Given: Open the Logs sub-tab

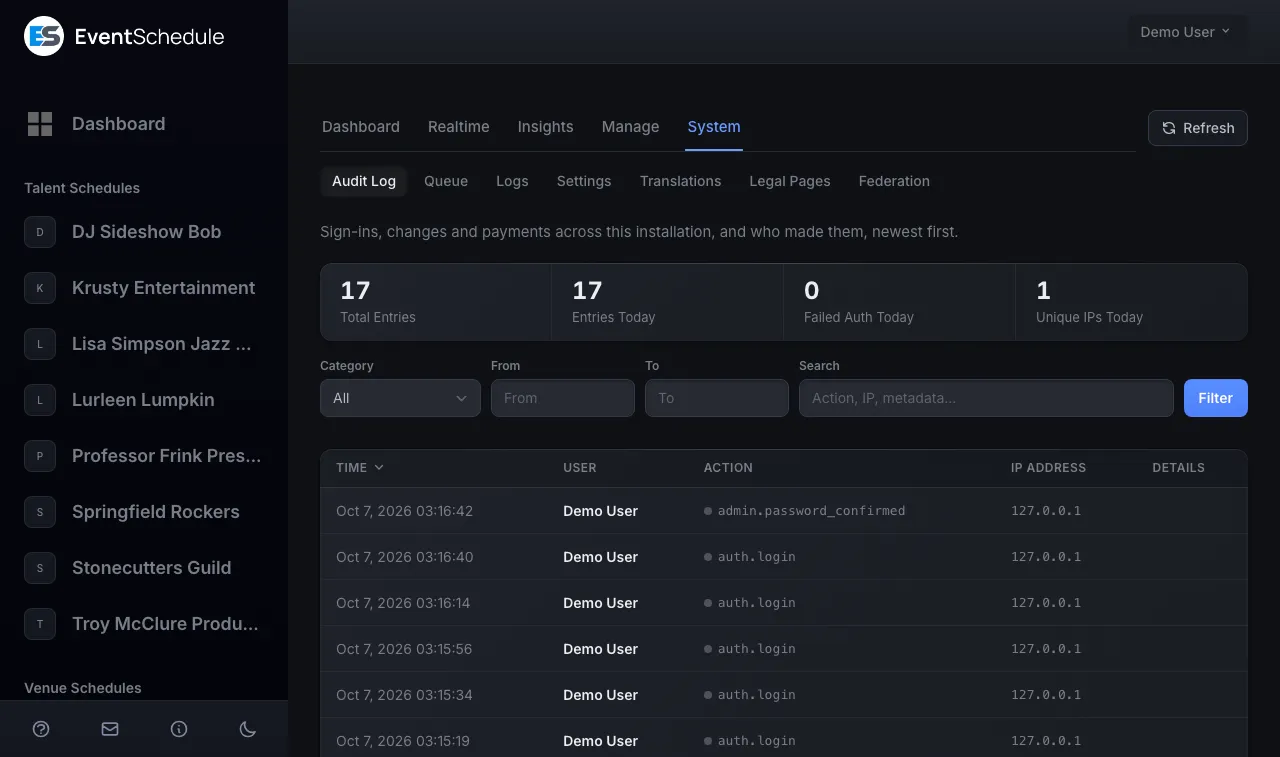Looking at the screenshot, I should pyautogui.click(x=512, y=181).
